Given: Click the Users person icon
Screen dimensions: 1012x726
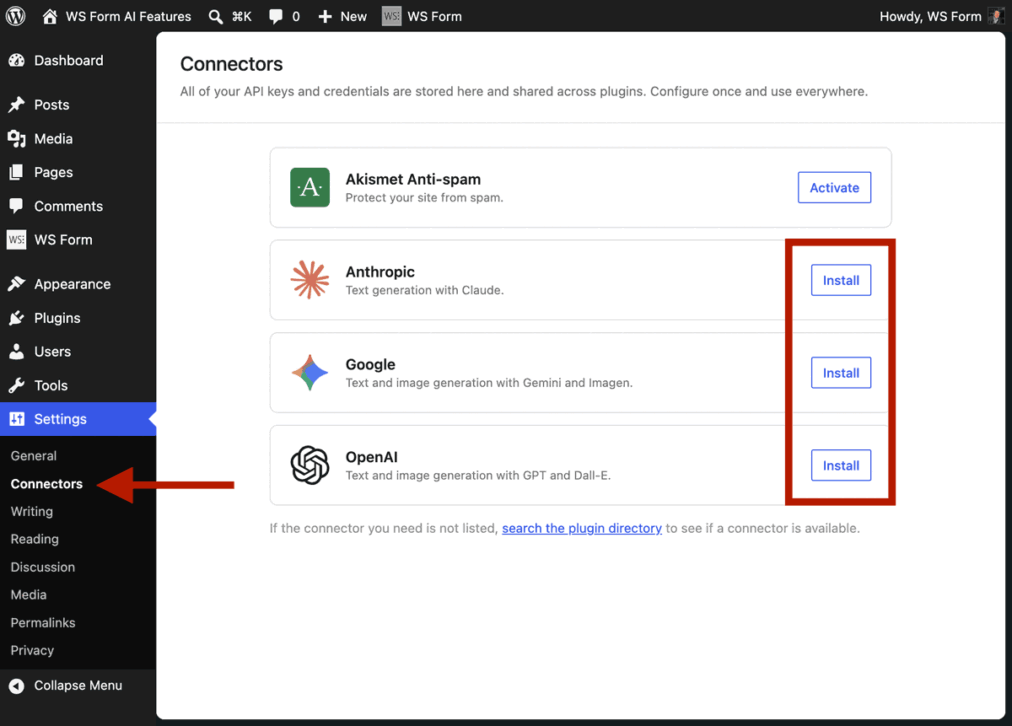Looking at the screenshot, I should point(17,352).
